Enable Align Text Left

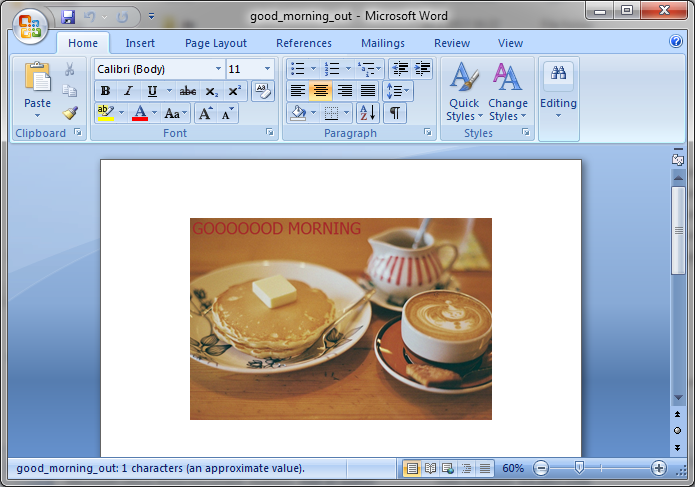tap(297, 91)
